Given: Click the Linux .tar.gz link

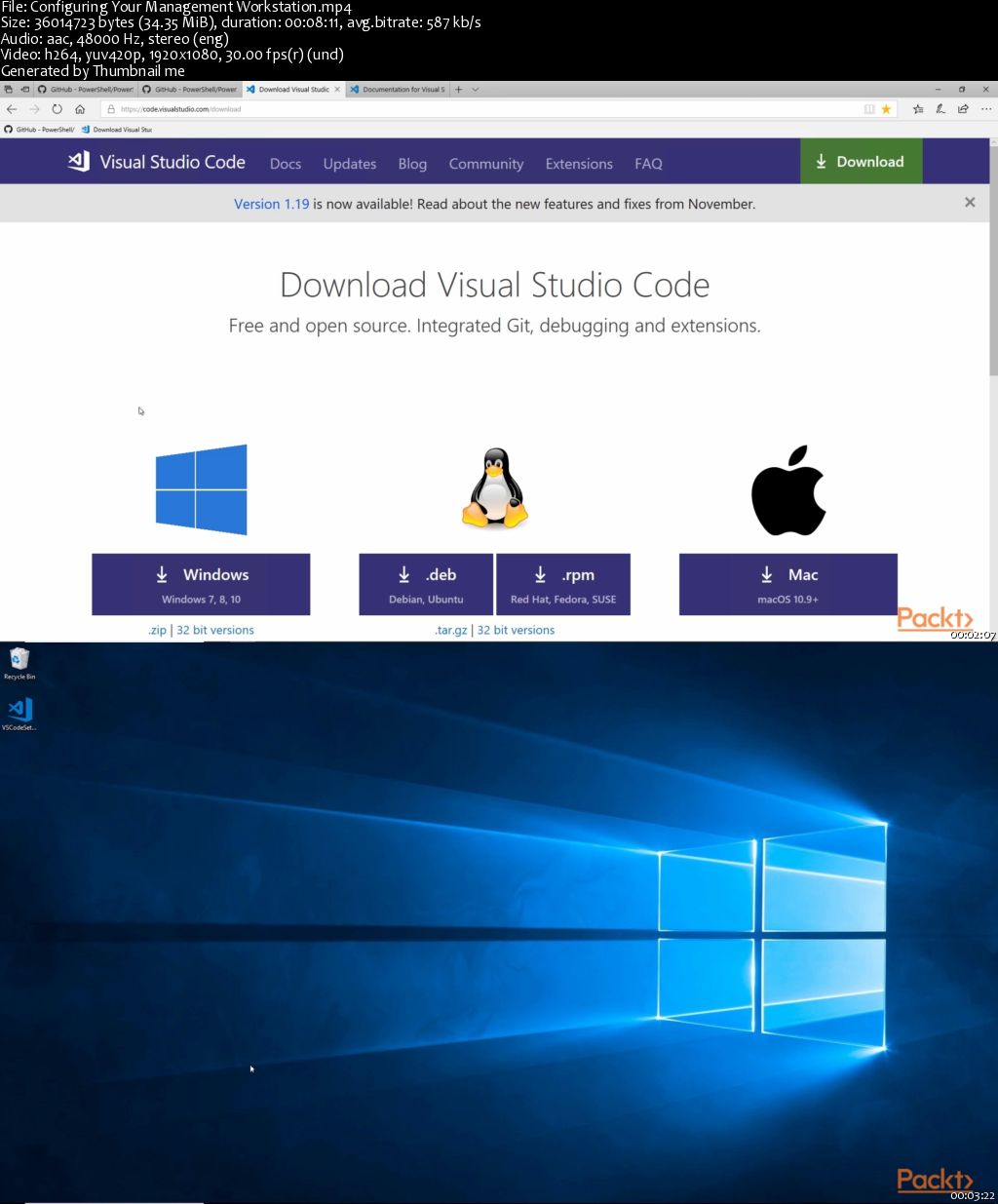Looking at the screenshot, I should [450, 630].
